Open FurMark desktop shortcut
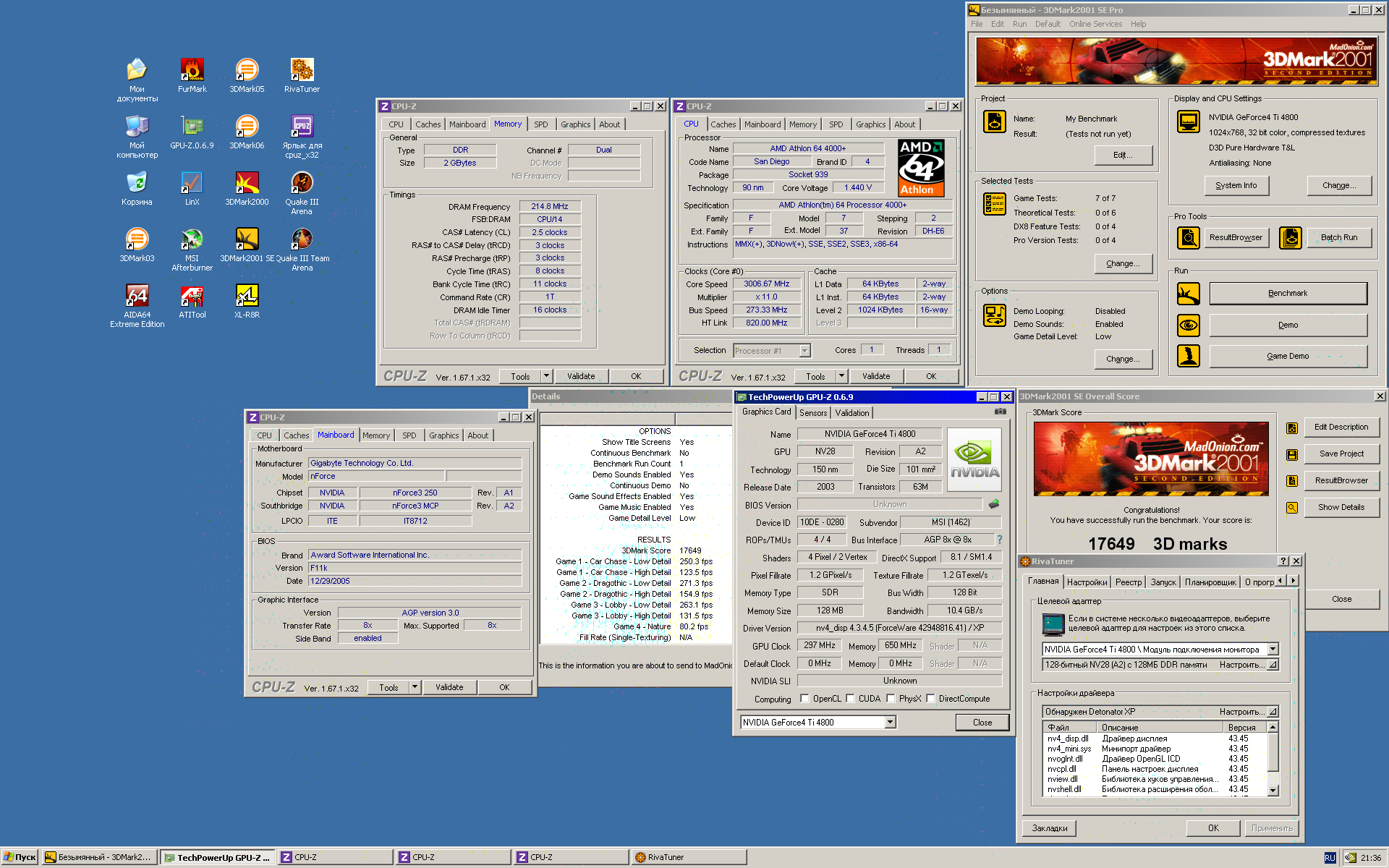This screenshot has height=868, width=1389. pos(192,70)
